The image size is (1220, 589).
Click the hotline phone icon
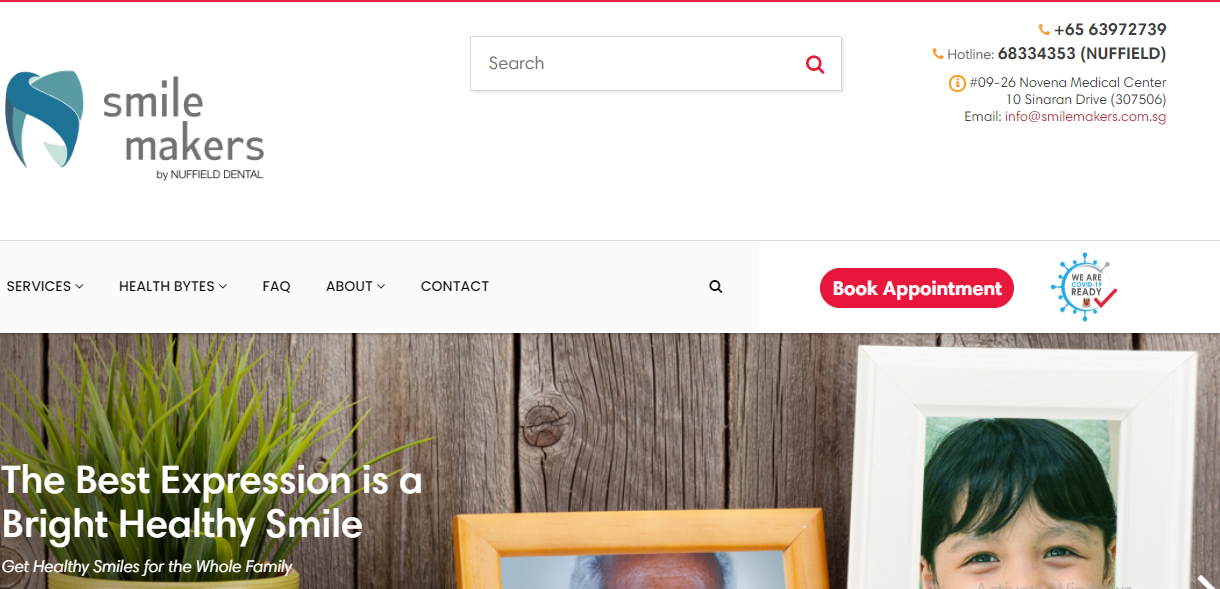click(x=938, y=54)
